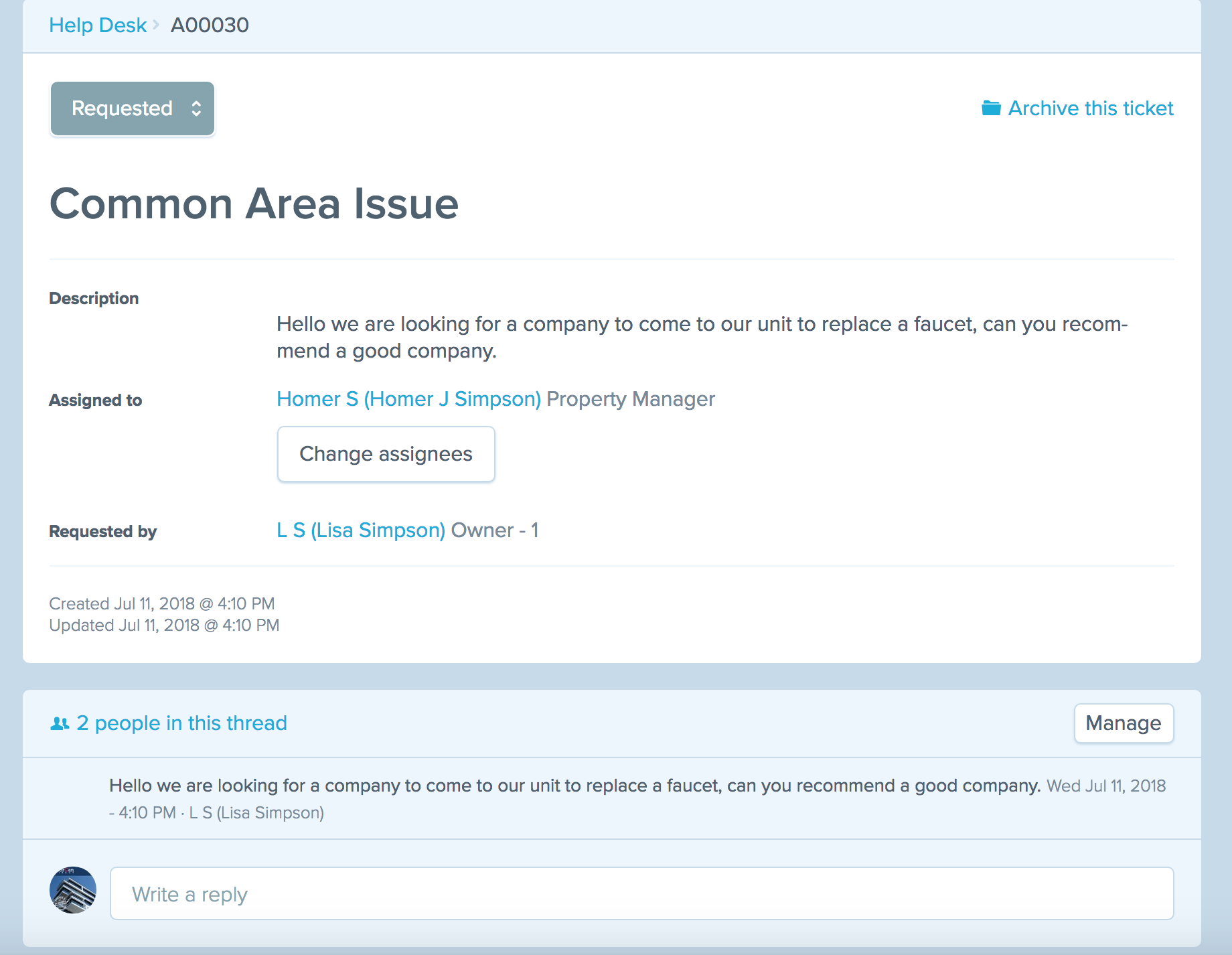The width and height of the screenshot is (1232, 955).
Task: Open the Requested status dropdown
Action: 133,108
